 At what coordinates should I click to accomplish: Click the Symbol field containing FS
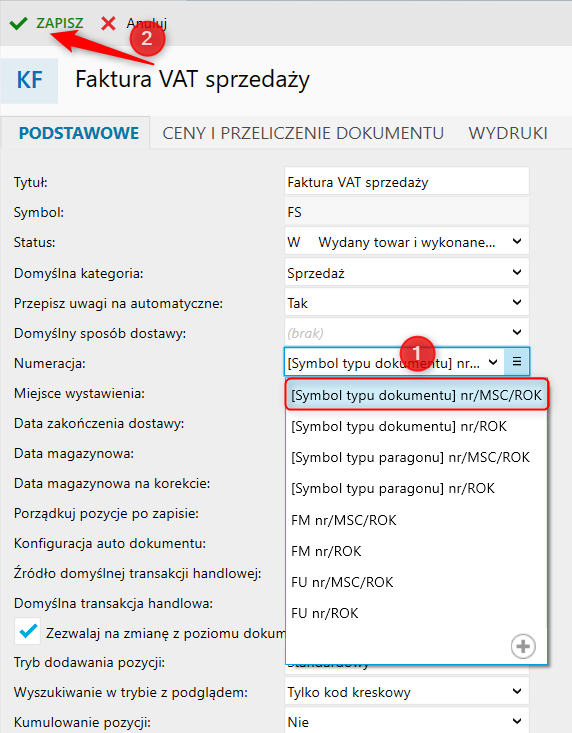tap(407, 212)
